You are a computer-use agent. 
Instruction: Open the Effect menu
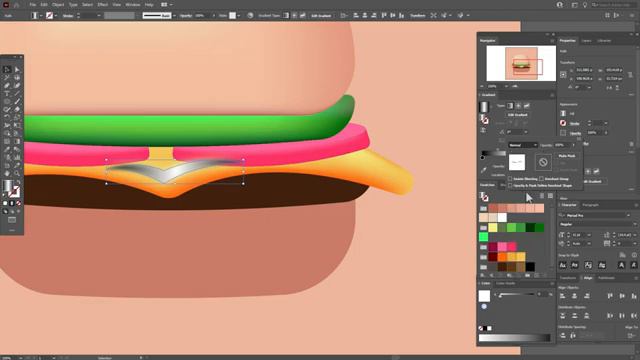(102, 4)
